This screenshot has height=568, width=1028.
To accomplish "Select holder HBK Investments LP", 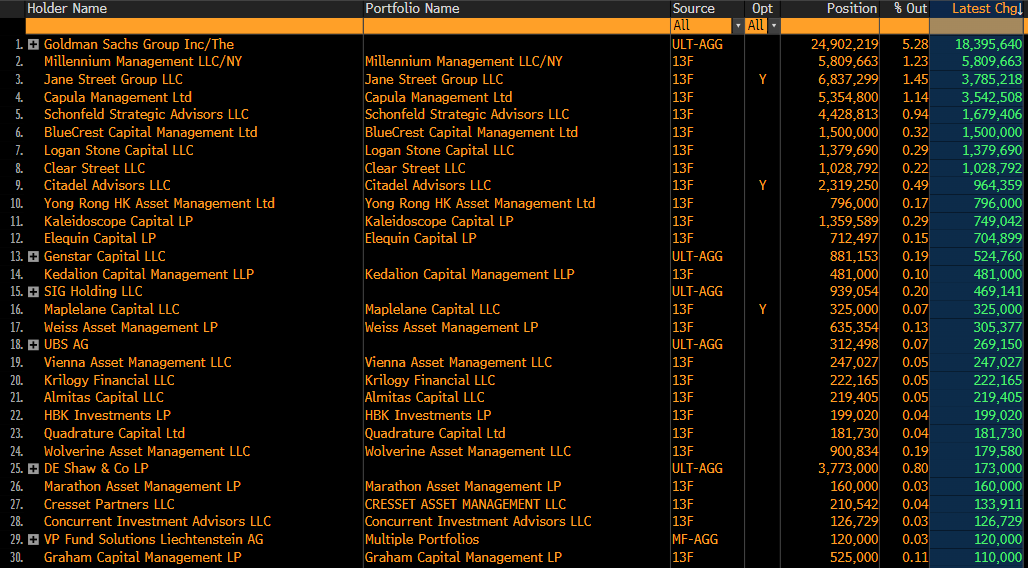I will tap(108, 416).
